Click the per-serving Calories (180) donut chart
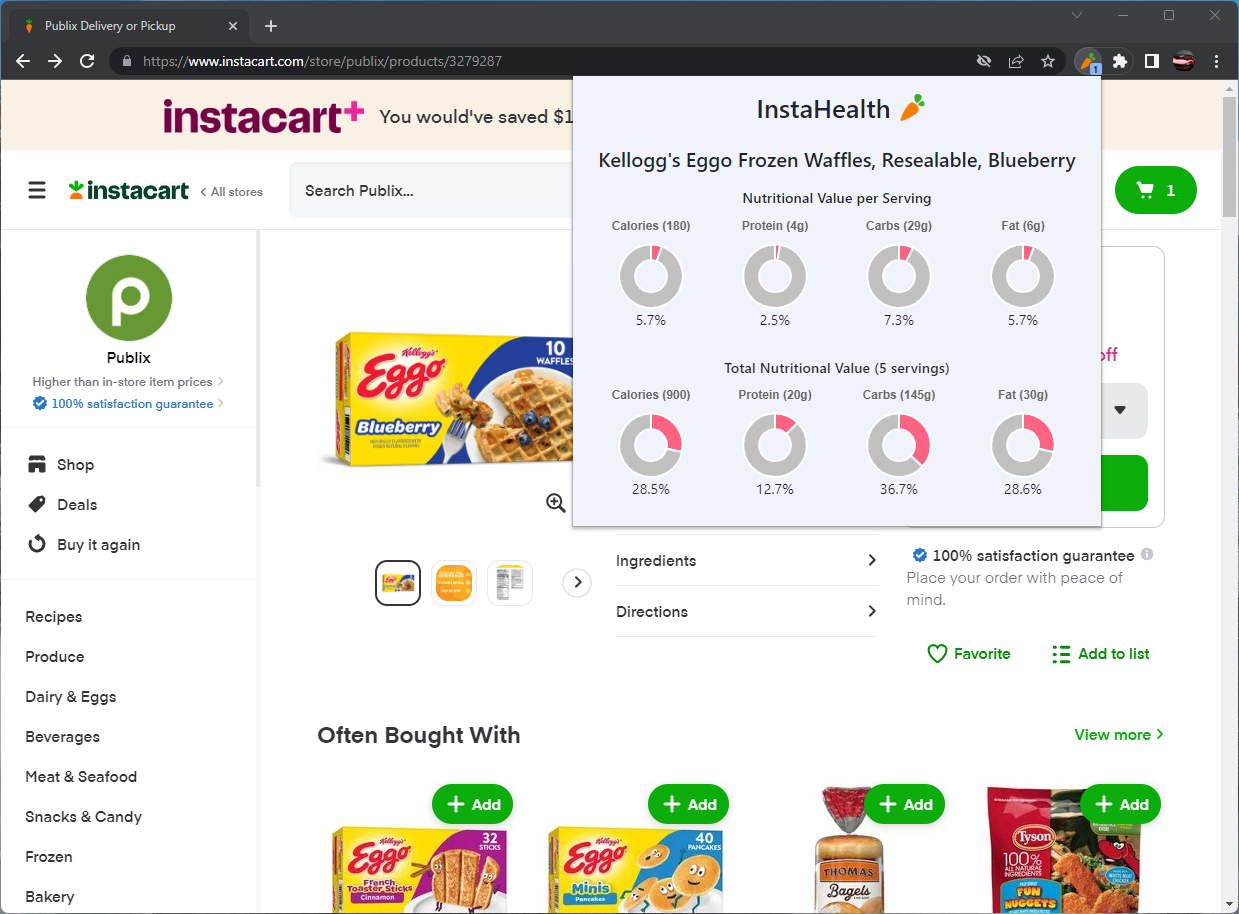This screenshot has width=1239, height=914. 651,276
